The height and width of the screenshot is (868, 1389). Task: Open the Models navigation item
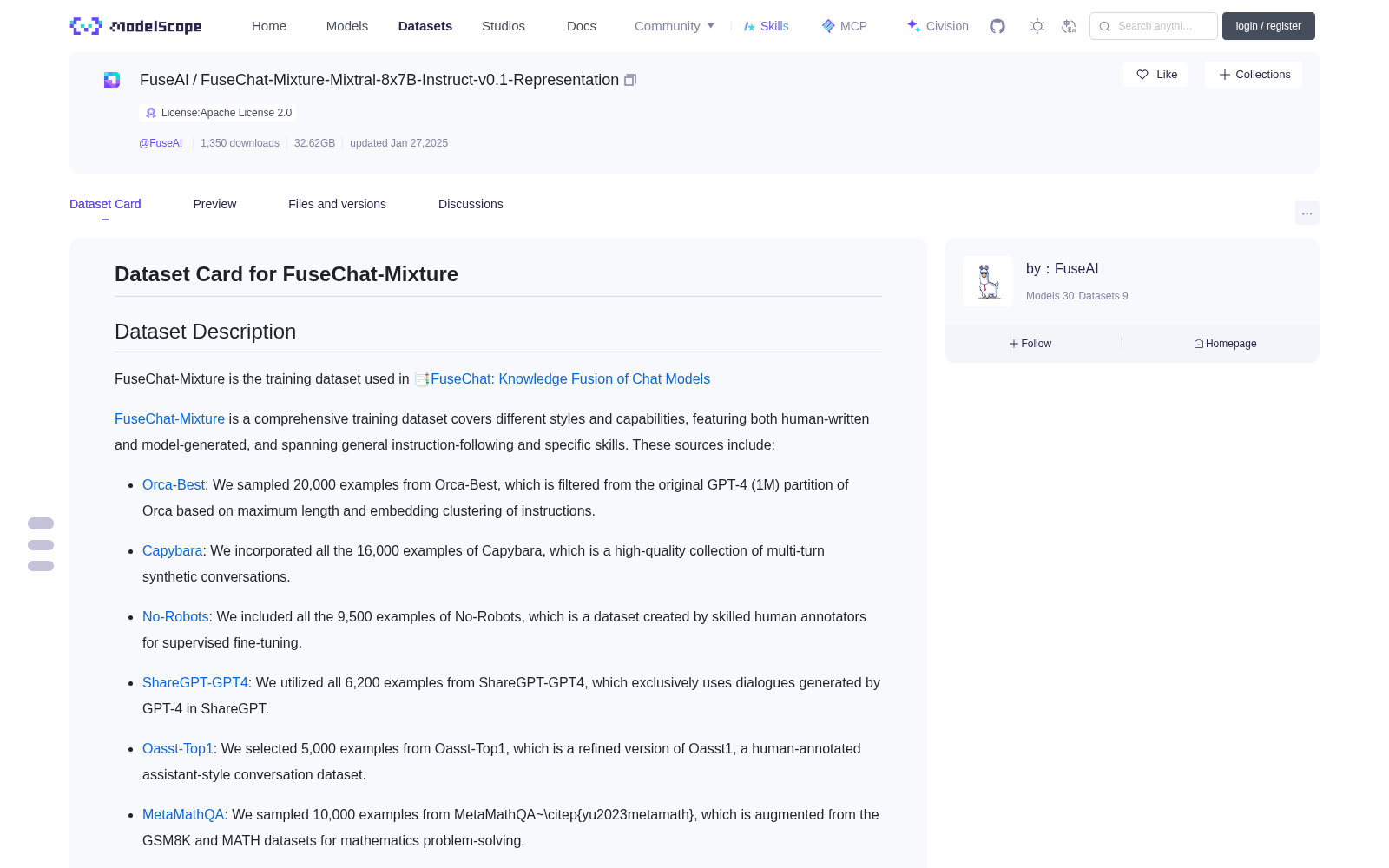click(347, 26)
